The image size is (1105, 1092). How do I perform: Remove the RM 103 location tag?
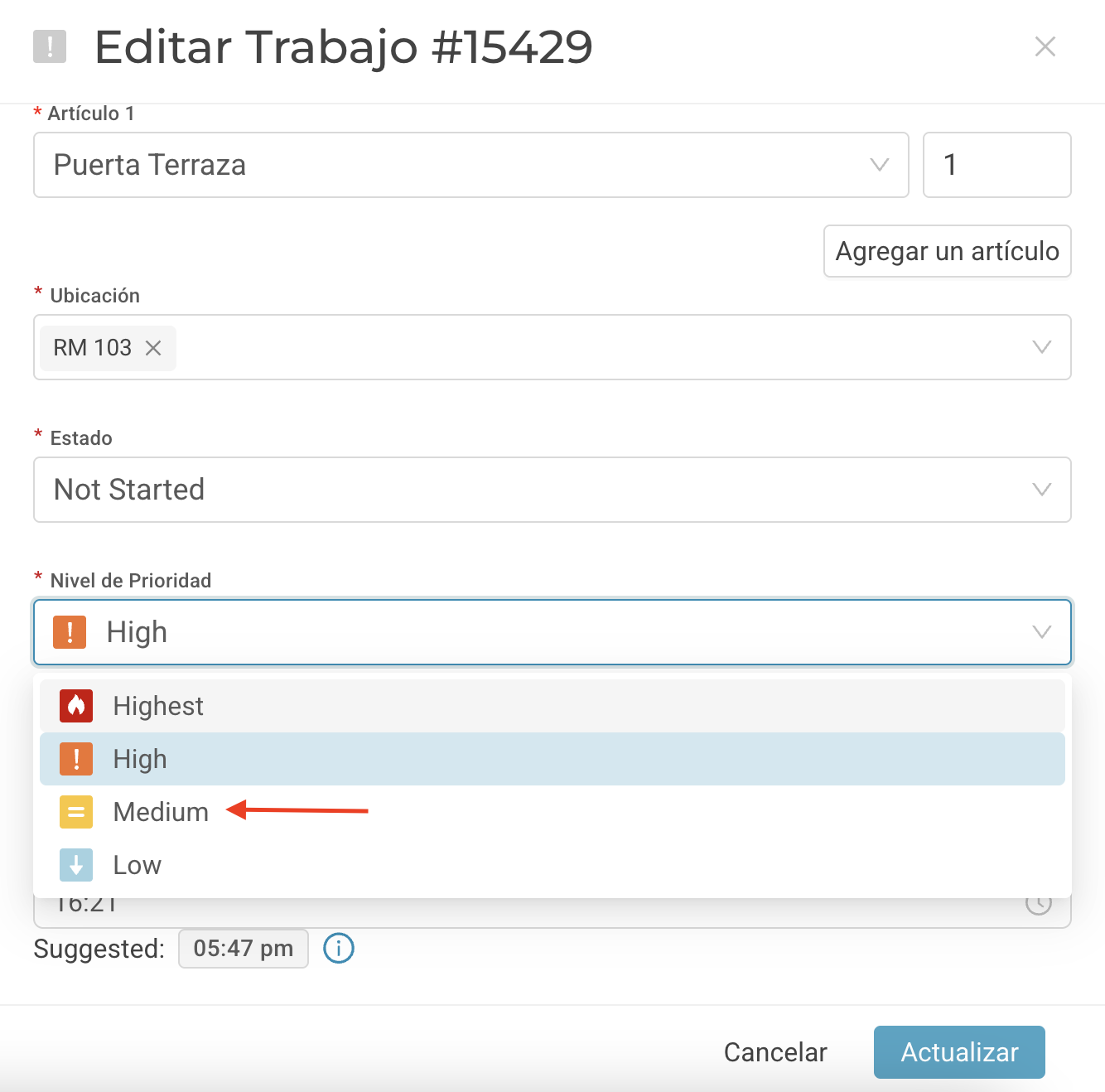coord(153,348)
